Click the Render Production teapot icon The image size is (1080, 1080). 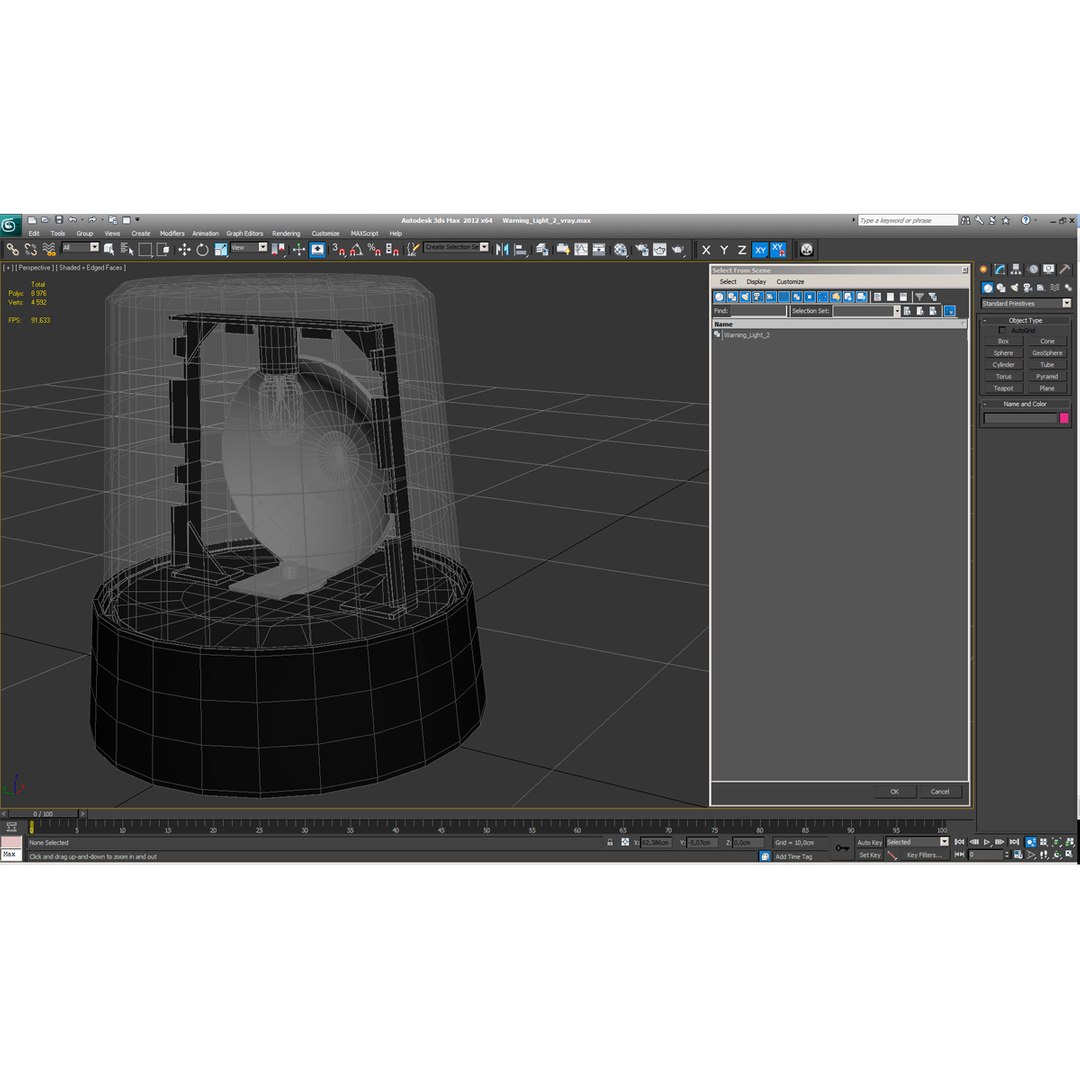(x=678, y=249)
